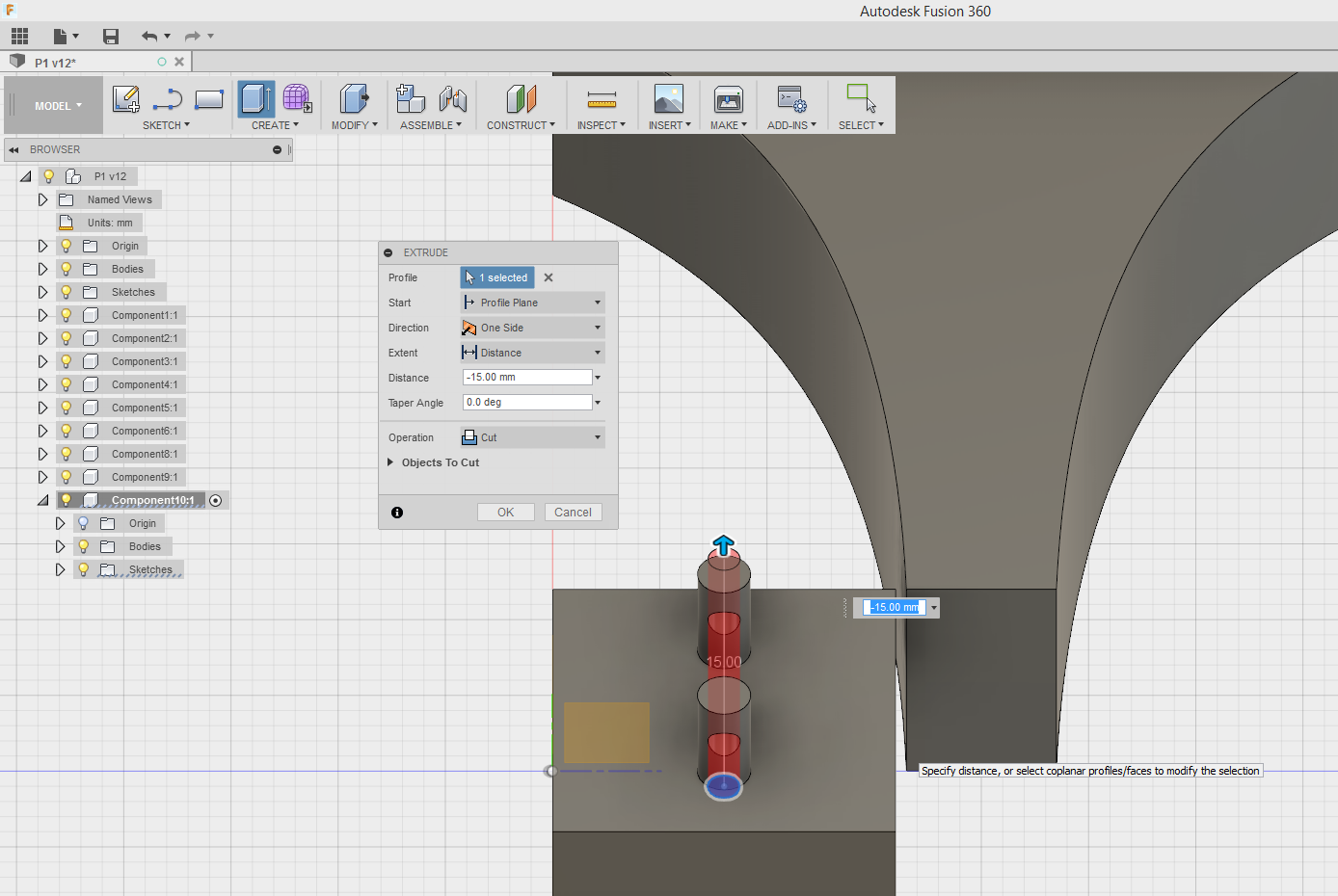The image size is (1338, 896).
Task: Select the New Component assemble tool
Action: coord(411,98)
